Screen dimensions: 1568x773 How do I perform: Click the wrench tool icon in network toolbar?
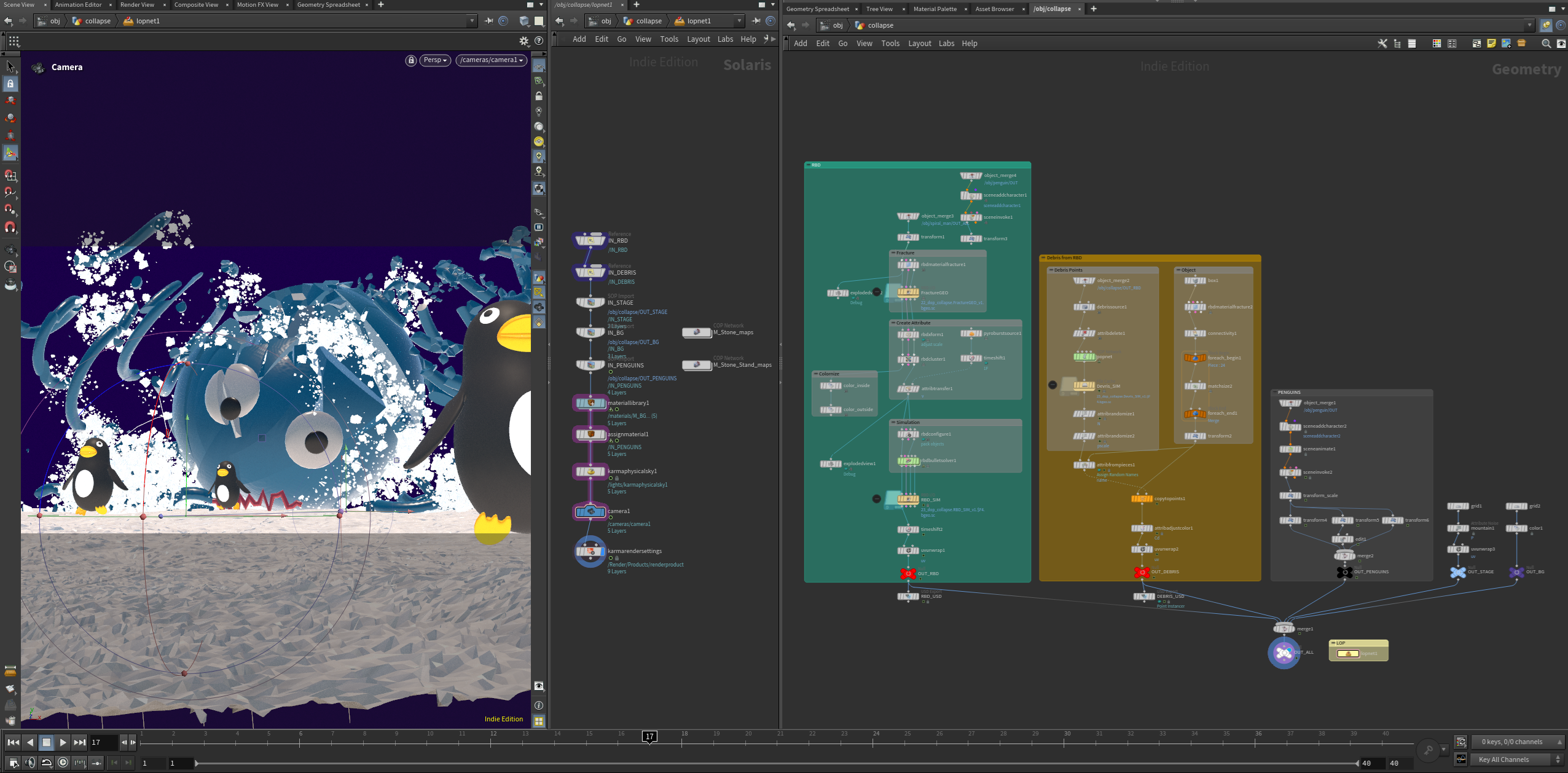(1382, 44)
